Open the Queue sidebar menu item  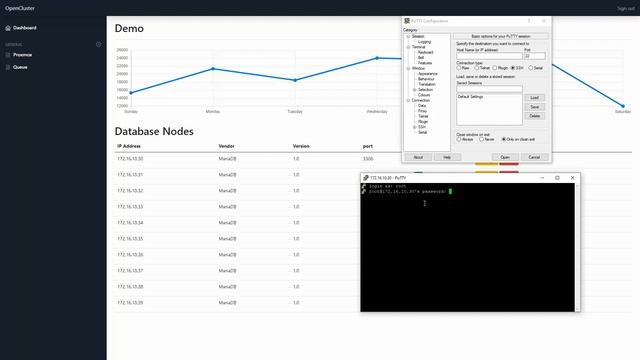click(x=20, y=67)
